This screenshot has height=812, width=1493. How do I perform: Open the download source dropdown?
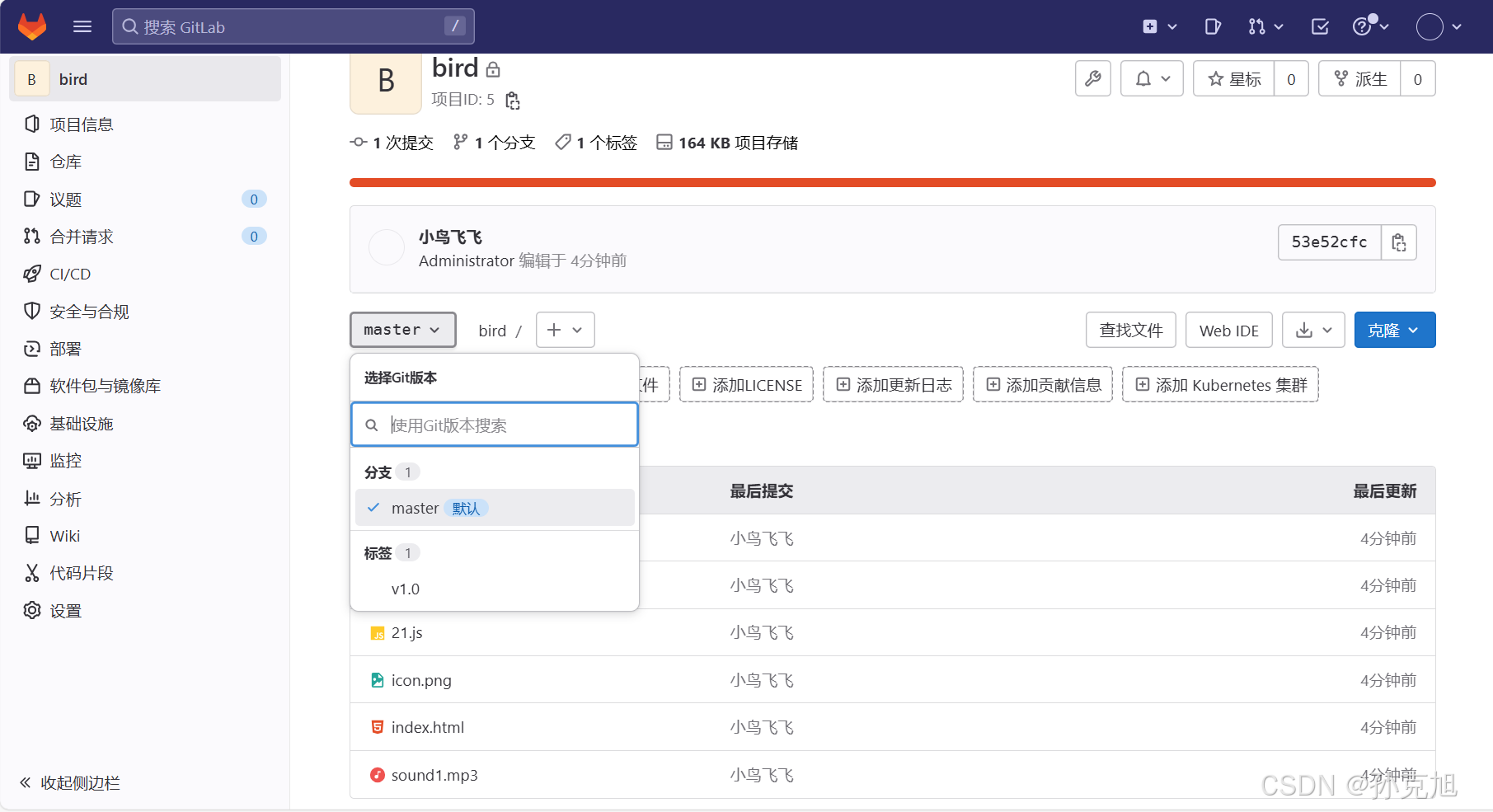(x=1314, y=330)
